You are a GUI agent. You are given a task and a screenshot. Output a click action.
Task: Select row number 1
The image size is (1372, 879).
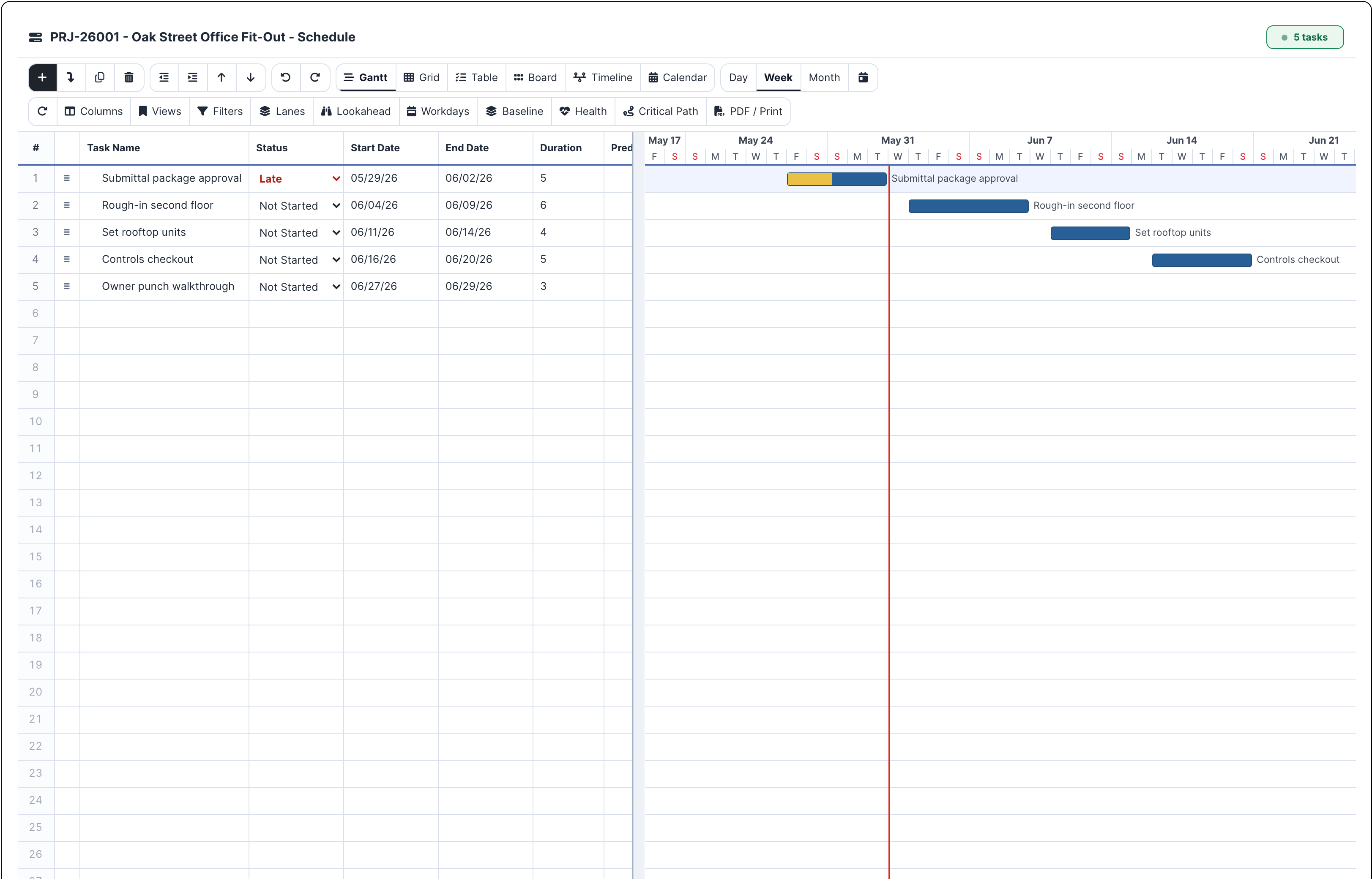[36, 178]
